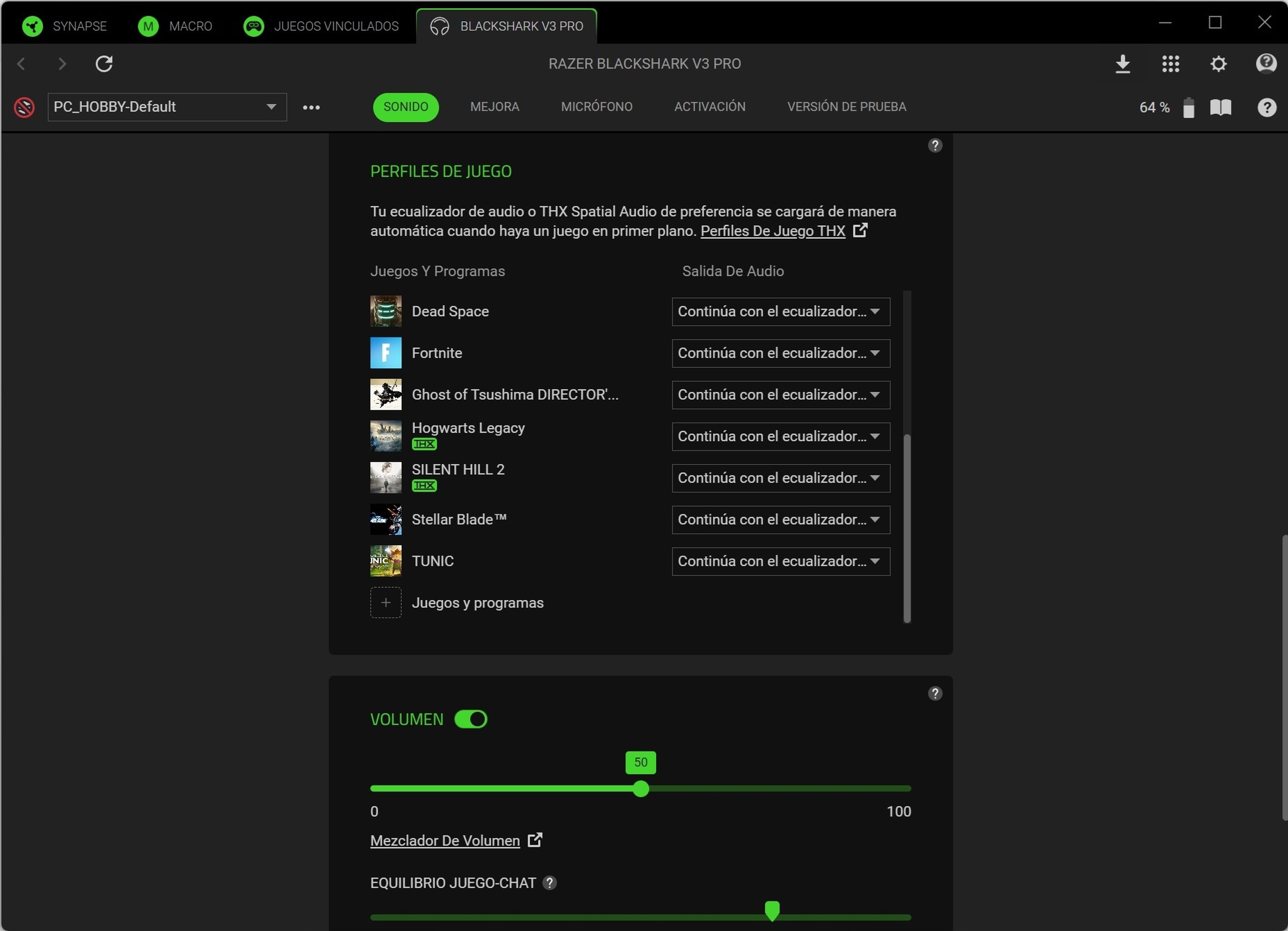Open the user account icon
This screenshot has height=931, width=1288.
point(1266,64)
